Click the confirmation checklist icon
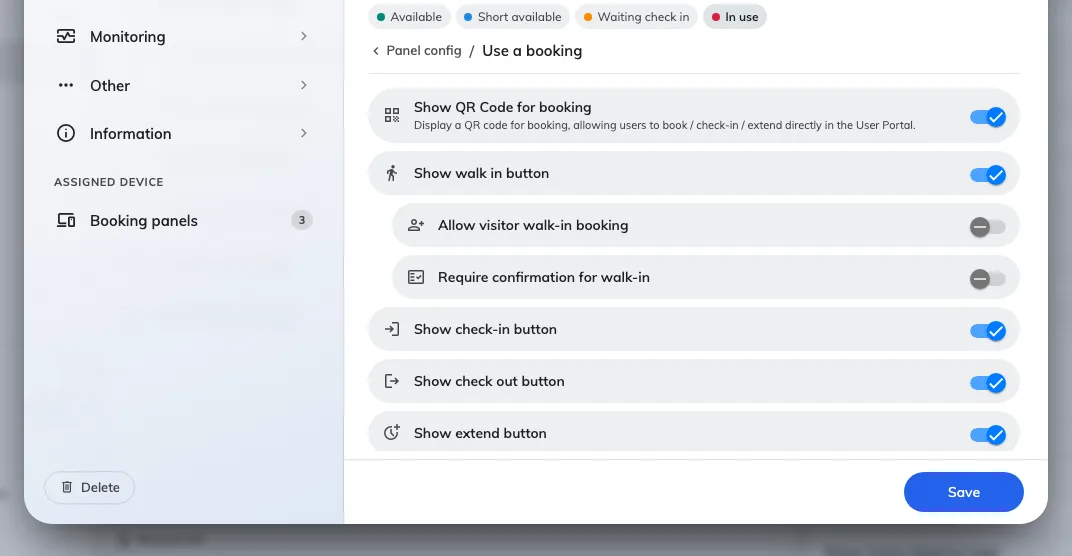 (x=416, y=277)
